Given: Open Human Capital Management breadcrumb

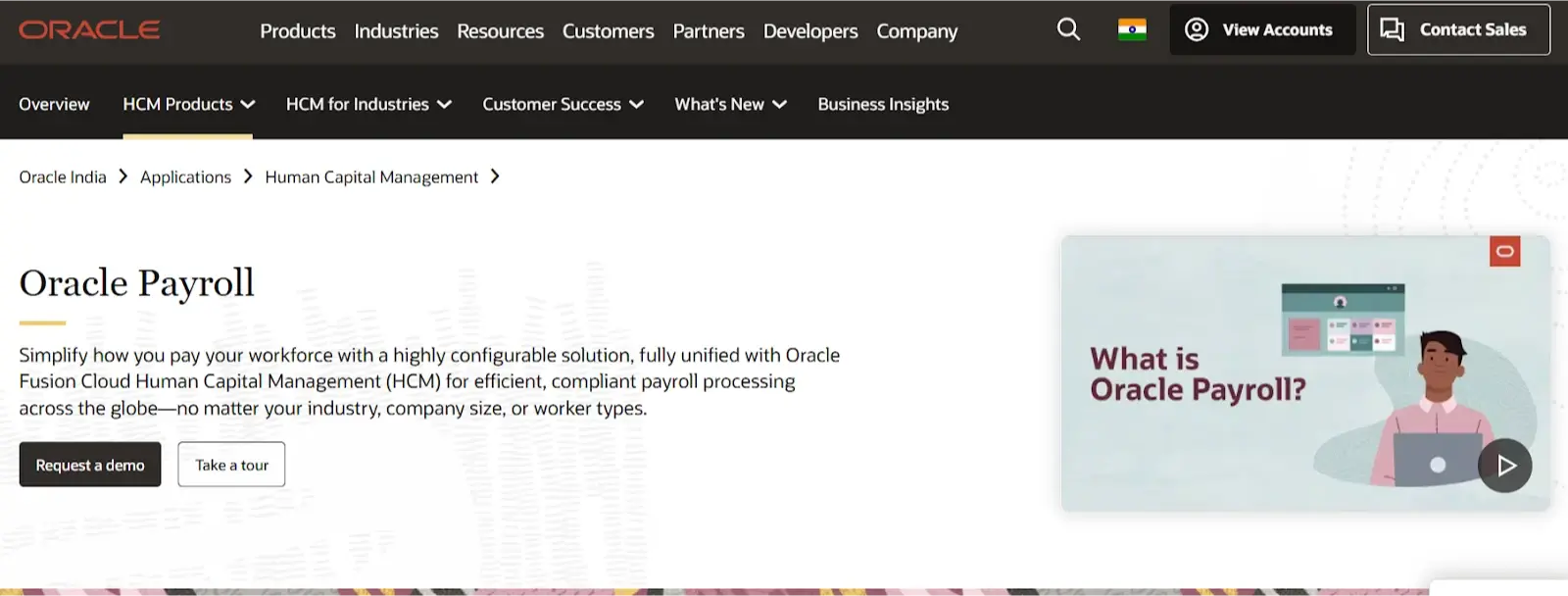Looking at the screenshot, I should tap(371, 177).
